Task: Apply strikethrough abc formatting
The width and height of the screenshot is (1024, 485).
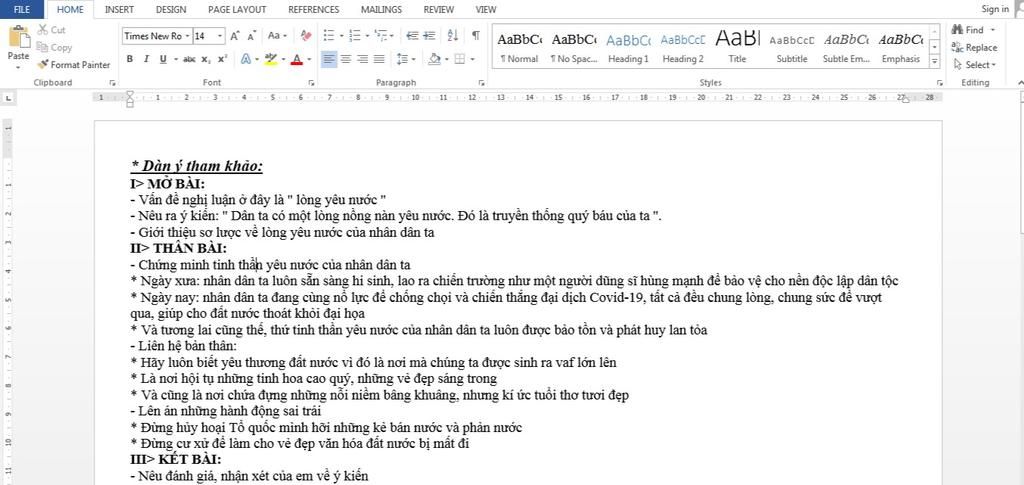Action: 189,59
